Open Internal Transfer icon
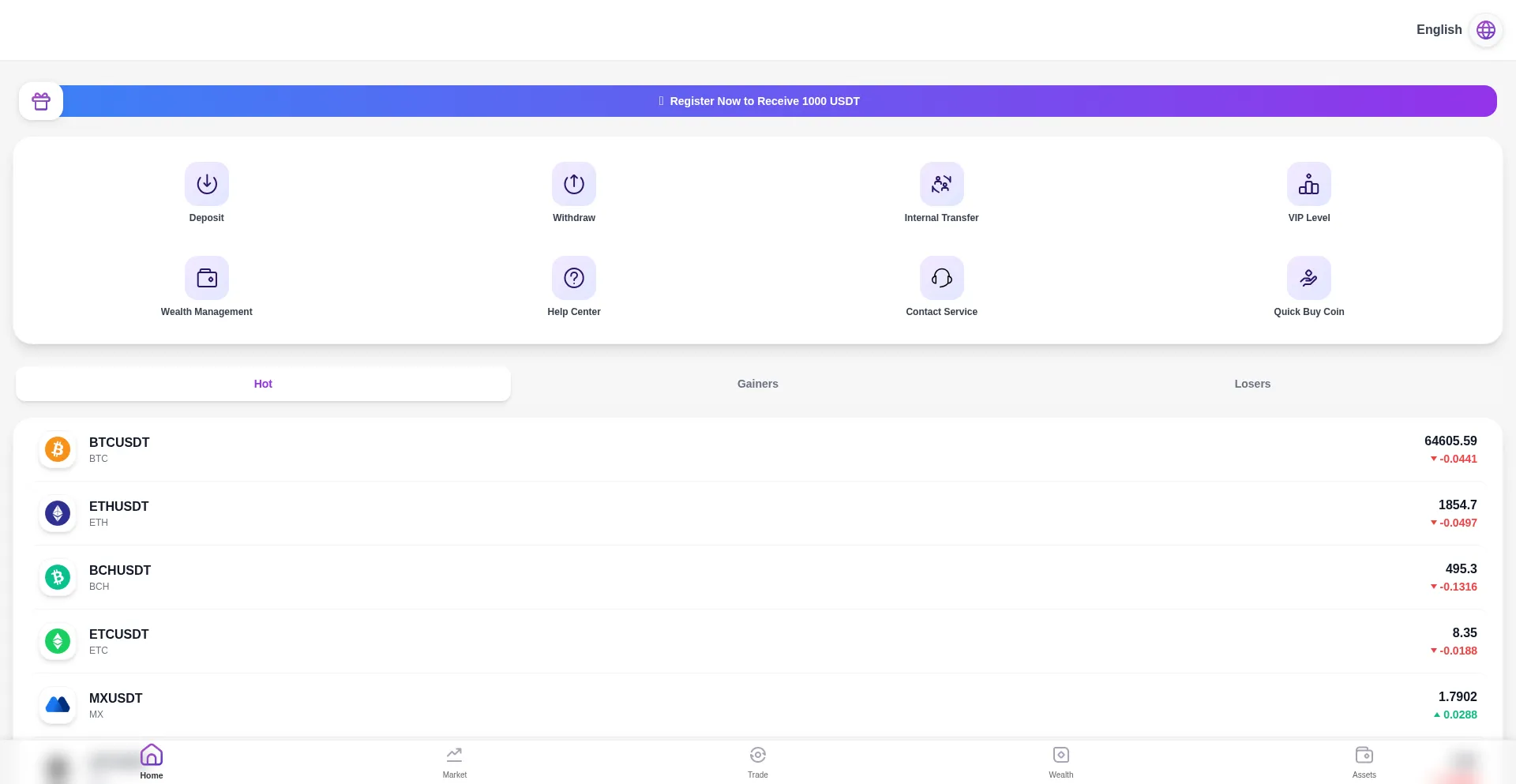 click(x=942, y=184)
